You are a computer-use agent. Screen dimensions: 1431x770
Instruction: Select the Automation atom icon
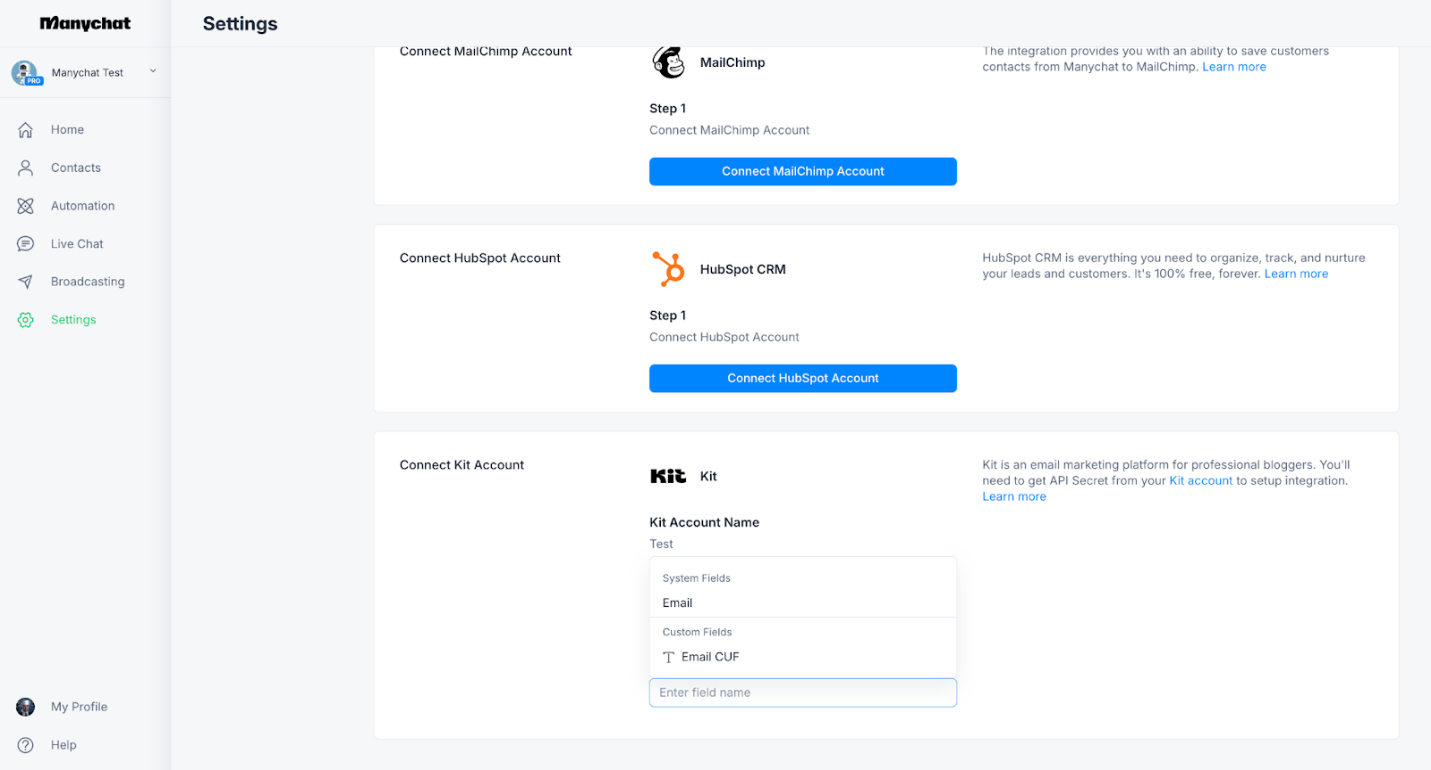26,206
